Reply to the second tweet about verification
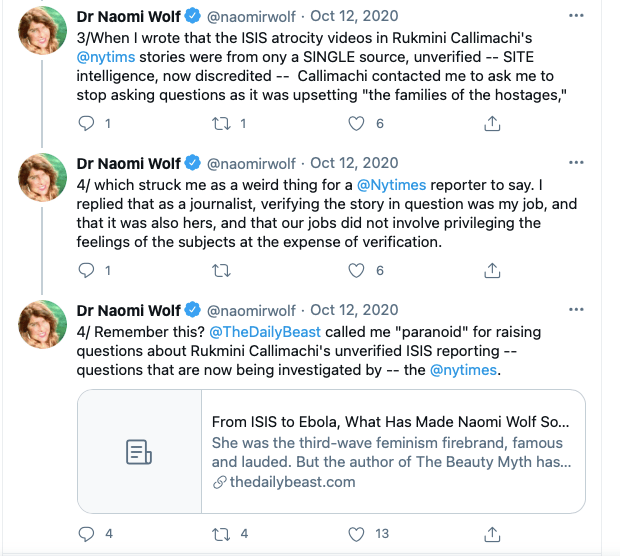The image size is (620, 556). pyautogui.click(x=87, y=270)
